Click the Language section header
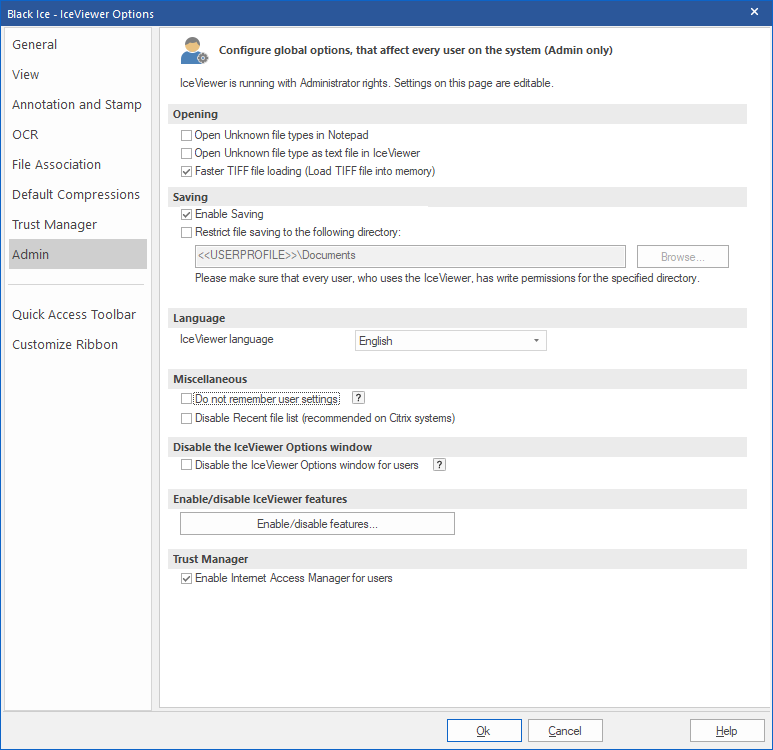 [457, 318]
